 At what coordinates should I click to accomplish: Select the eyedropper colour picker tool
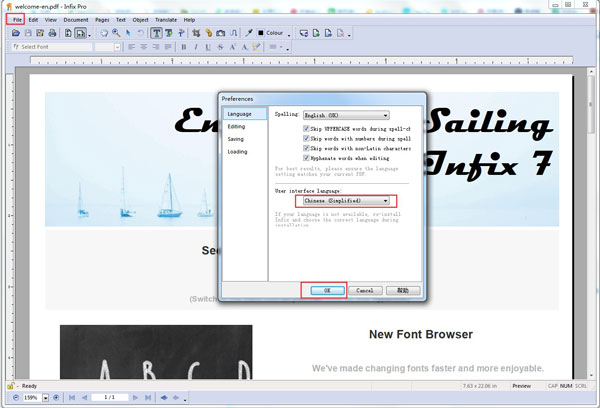[249, 33]
